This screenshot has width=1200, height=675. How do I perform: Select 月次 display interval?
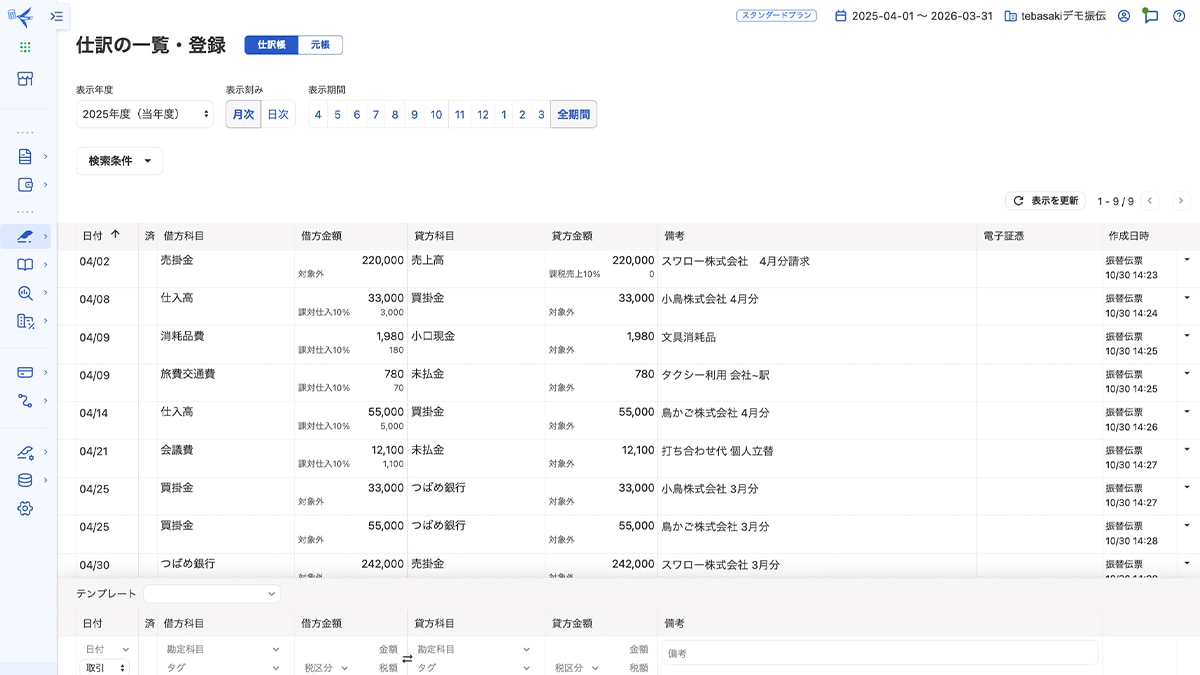[x=243, y=115]
